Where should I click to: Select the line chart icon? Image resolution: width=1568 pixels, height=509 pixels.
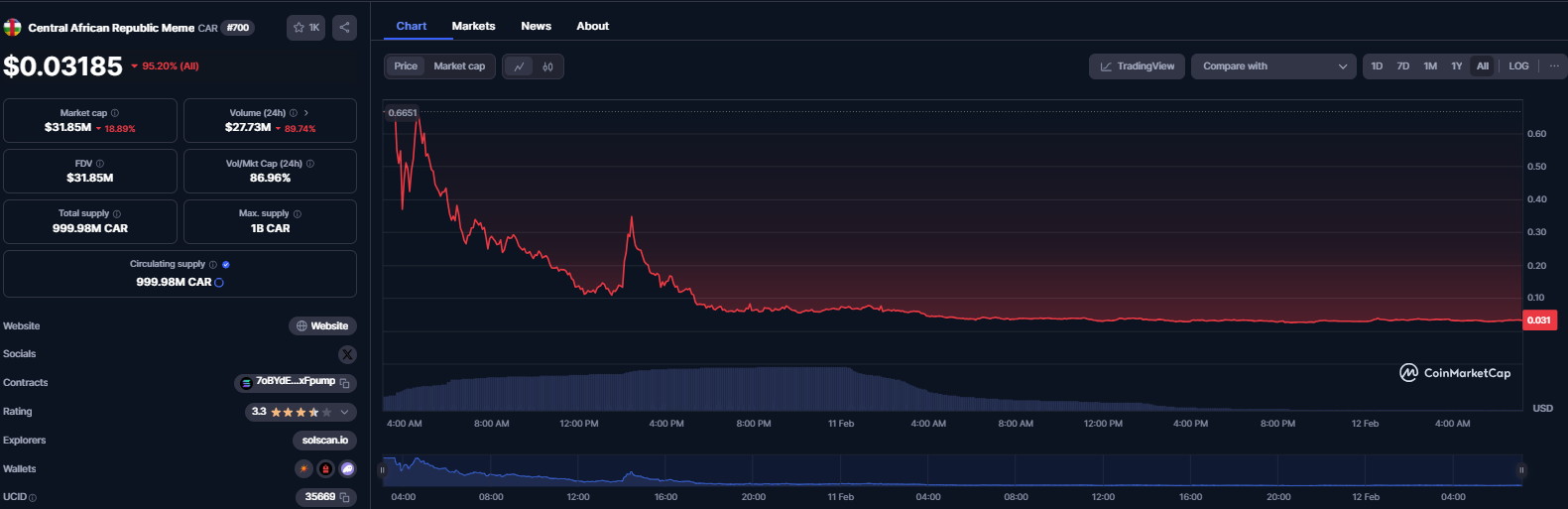(519, 66)
